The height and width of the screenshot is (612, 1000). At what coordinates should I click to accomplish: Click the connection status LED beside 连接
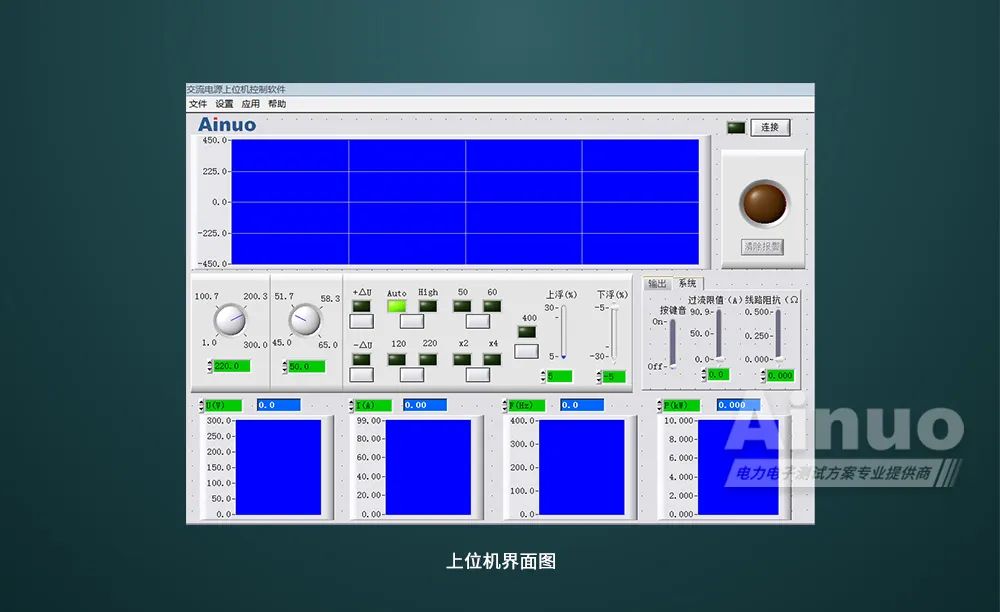click(736, 128)
